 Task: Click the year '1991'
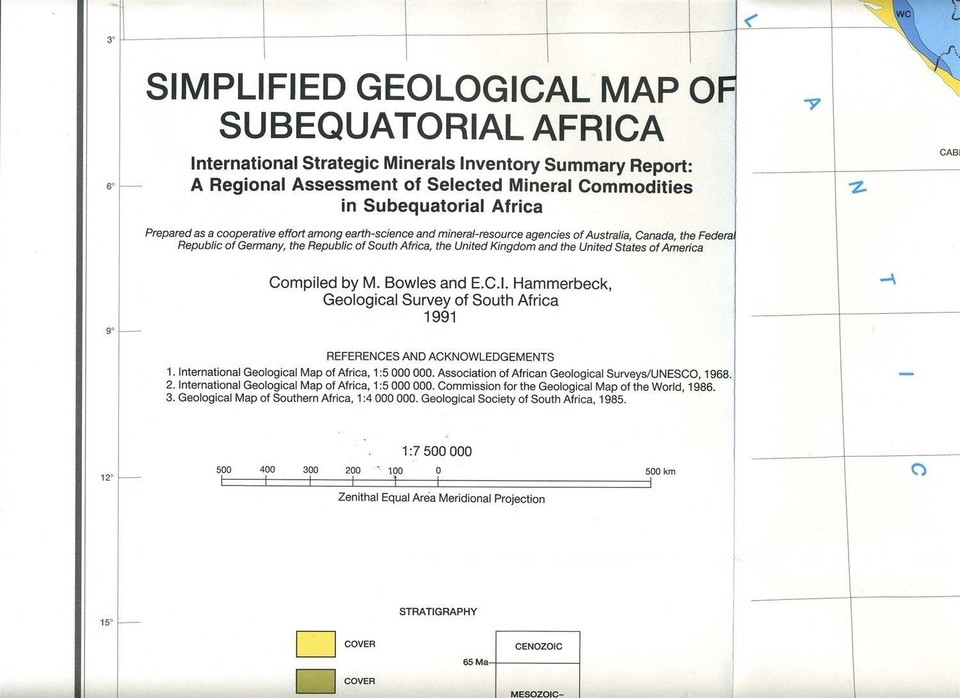(x=440, y=317)
